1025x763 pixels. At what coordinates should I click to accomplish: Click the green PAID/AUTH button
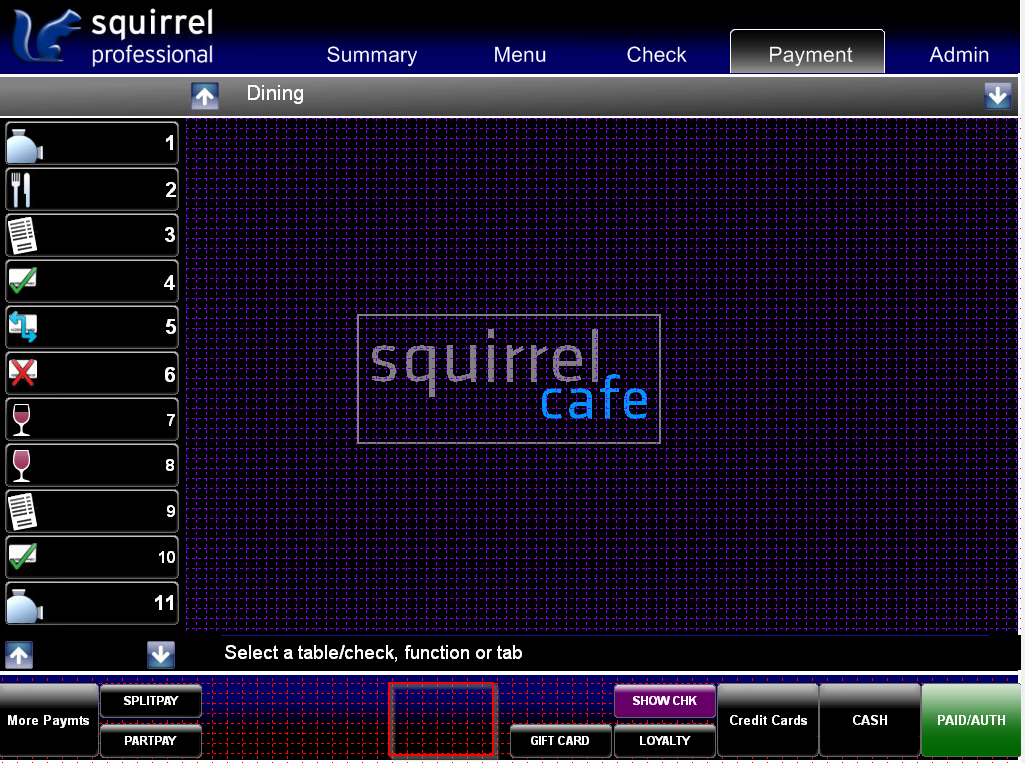click(x=971, y=720)
